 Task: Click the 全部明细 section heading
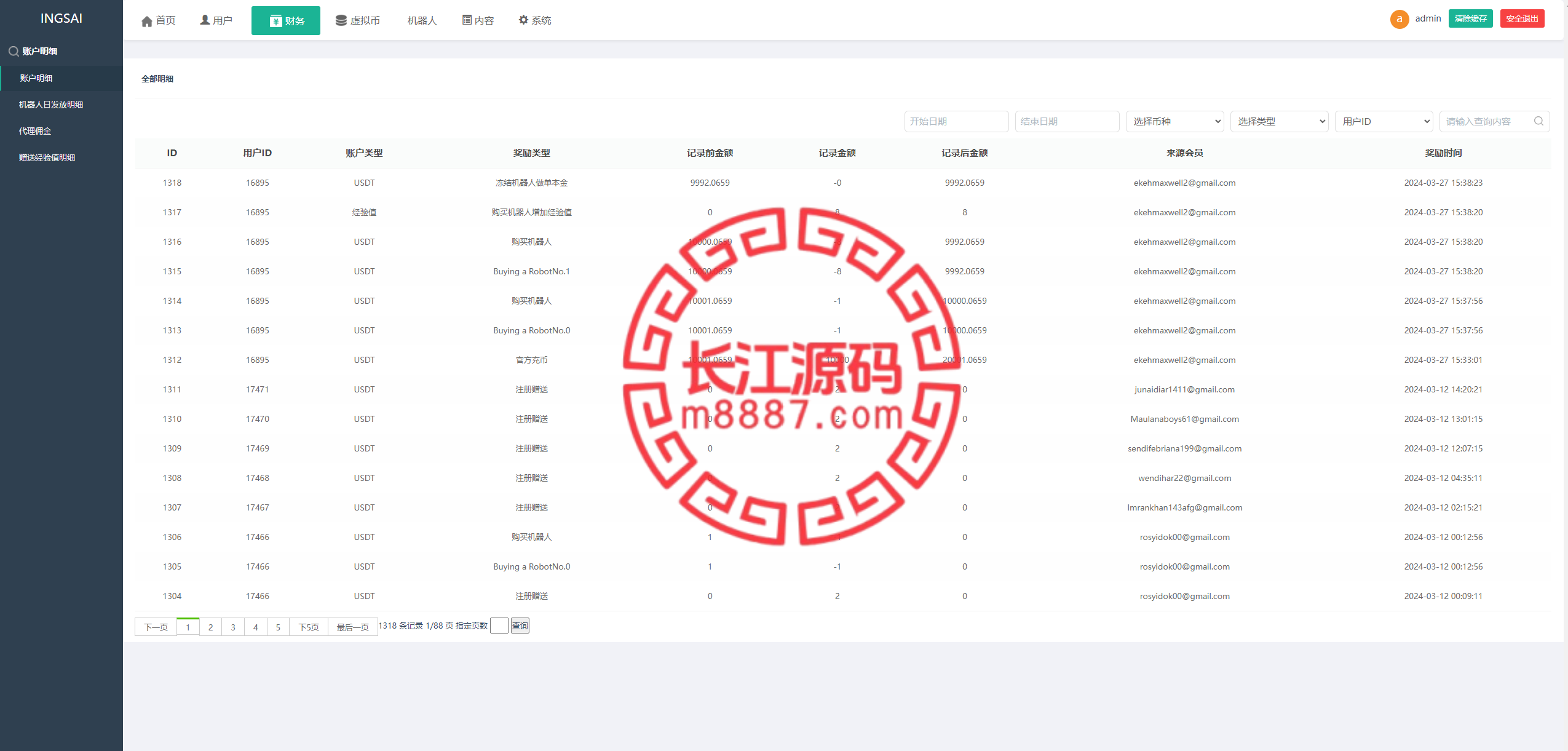pyautogui.click(x=157, y=79)
